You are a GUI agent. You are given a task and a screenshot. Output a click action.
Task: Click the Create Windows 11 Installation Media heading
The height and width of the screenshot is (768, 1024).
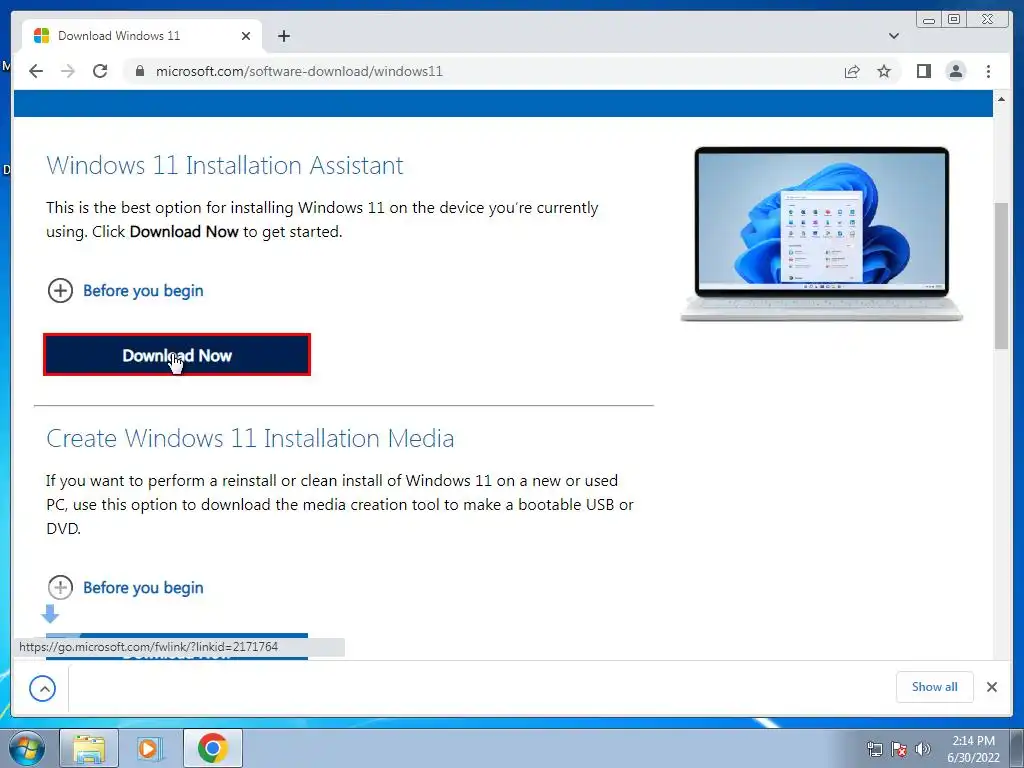tap(250, 438)
